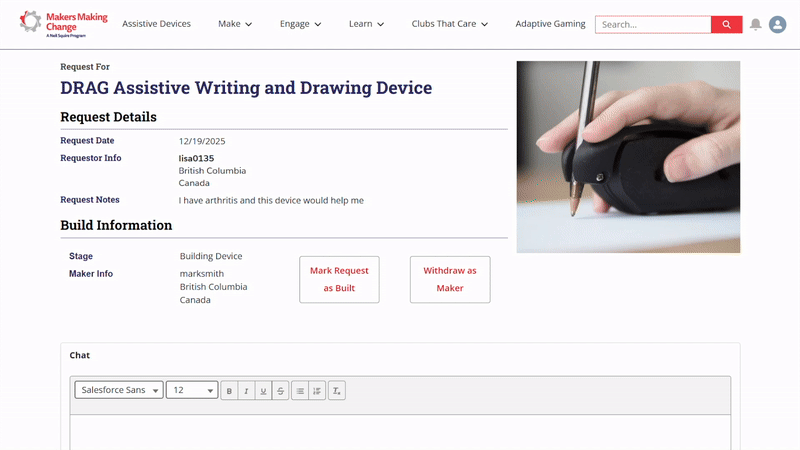Select the requestor name lisa0135
The width and height of the screenshot is (800, 450).
pos(196,158)
